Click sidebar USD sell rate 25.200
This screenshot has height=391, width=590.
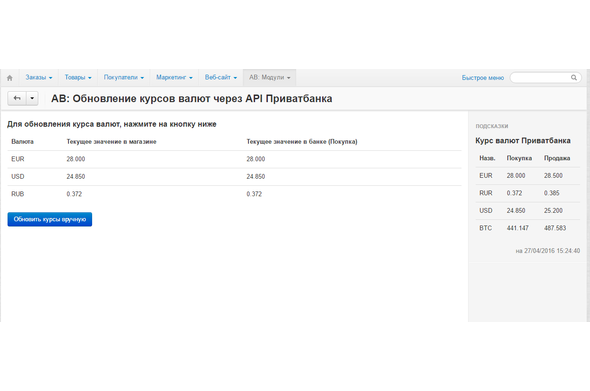553,210
